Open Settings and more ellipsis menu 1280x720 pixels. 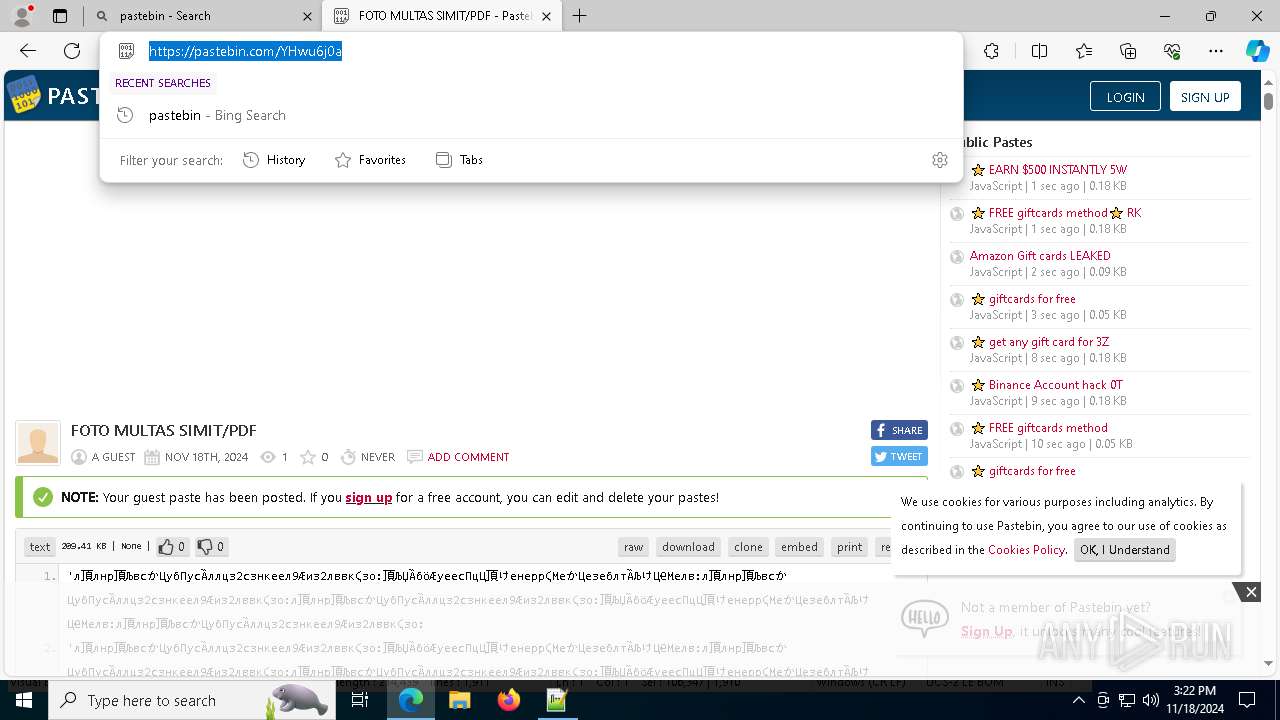point(1216,51)
